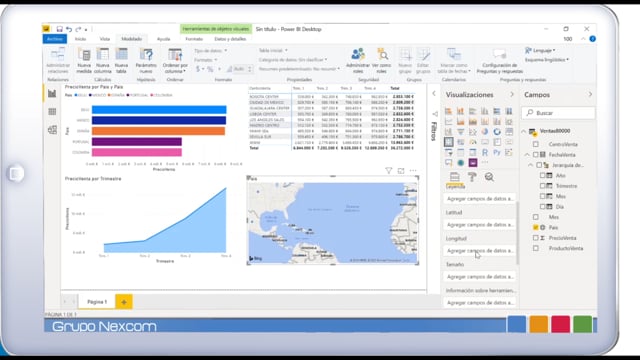This screenshot has width=640, height=360.
Task: Select the Página 1 page tab
Action: click(x=97, y=302)
